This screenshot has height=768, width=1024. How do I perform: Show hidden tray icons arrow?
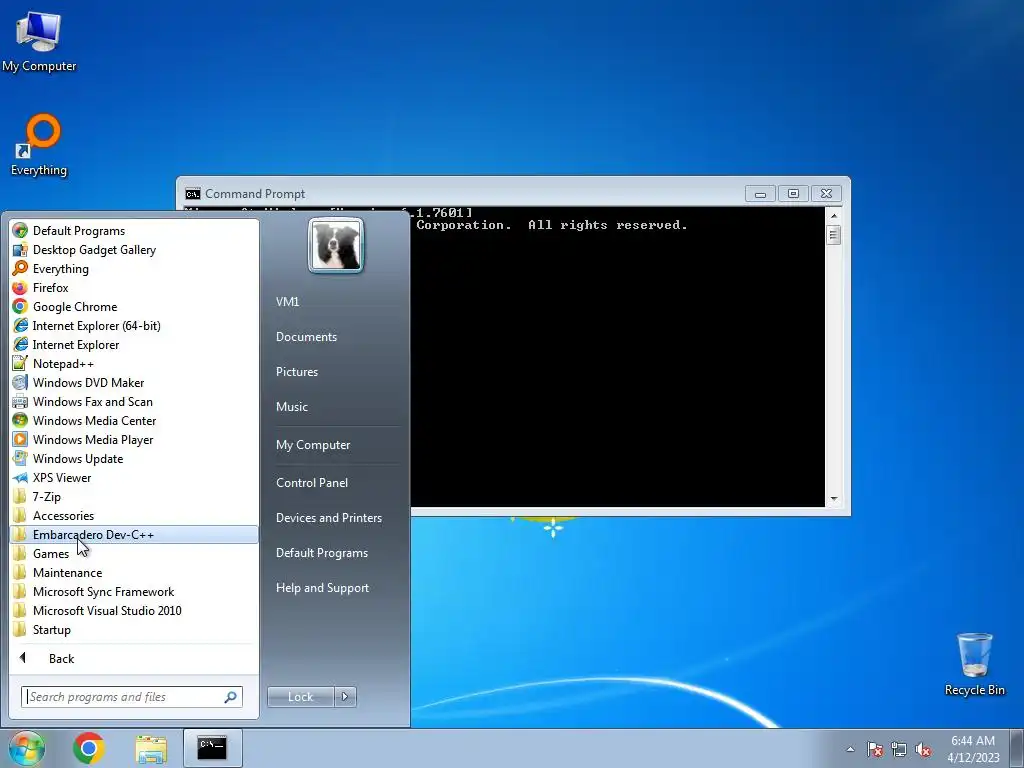point(850,749)
